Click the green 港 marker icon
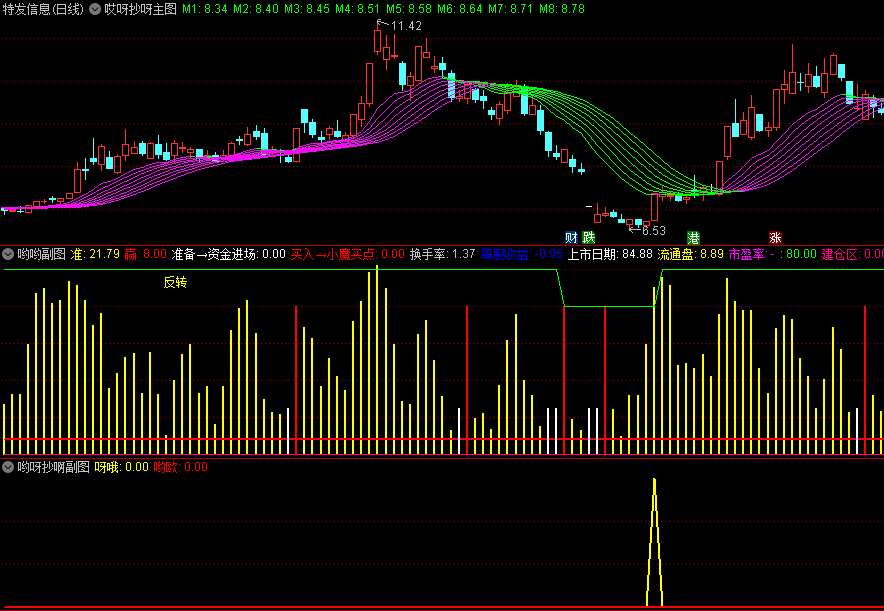This screenshot has height=611, width=884. 693,237
